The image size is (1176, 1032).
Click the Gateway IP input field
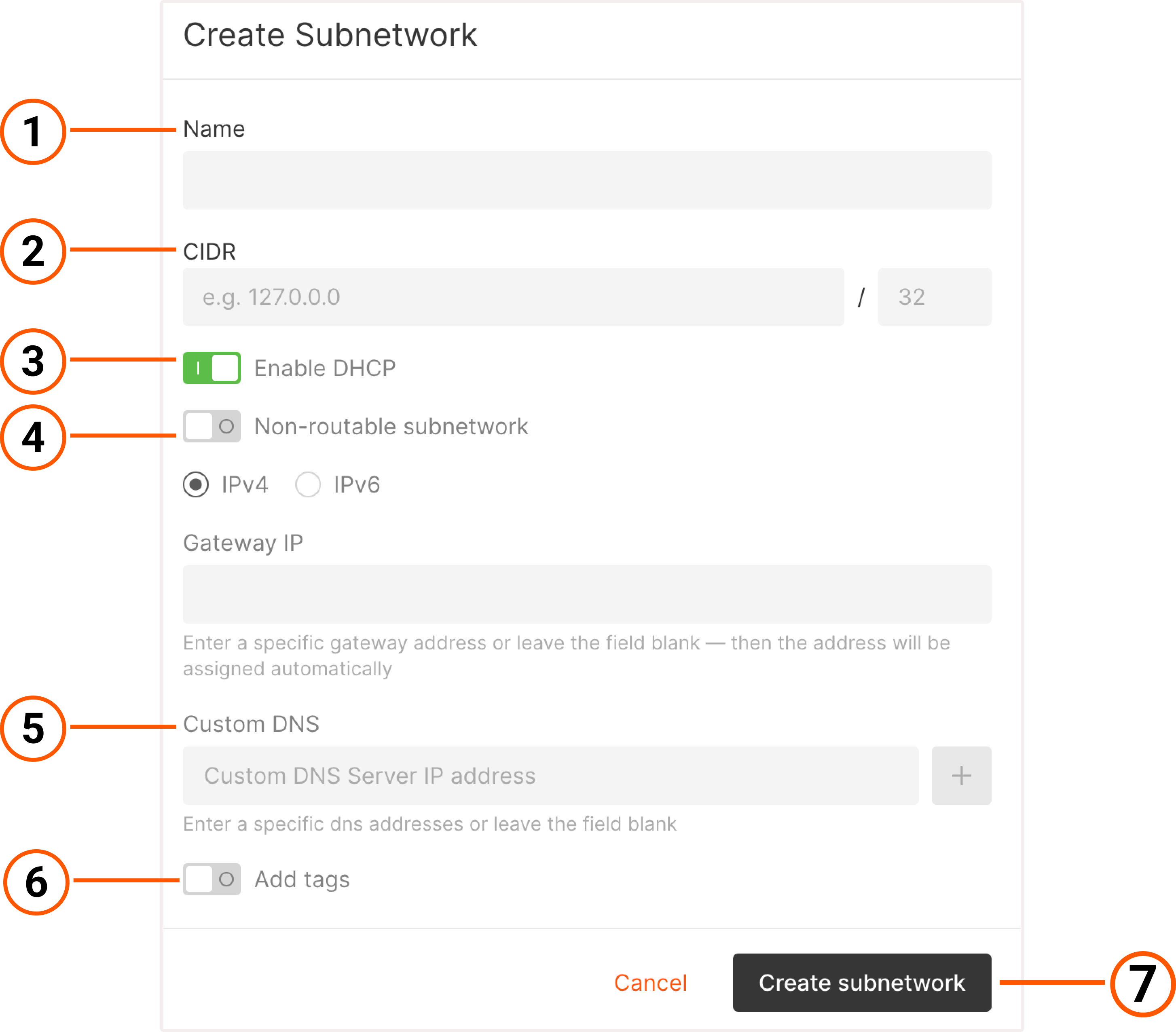point(587,594)
